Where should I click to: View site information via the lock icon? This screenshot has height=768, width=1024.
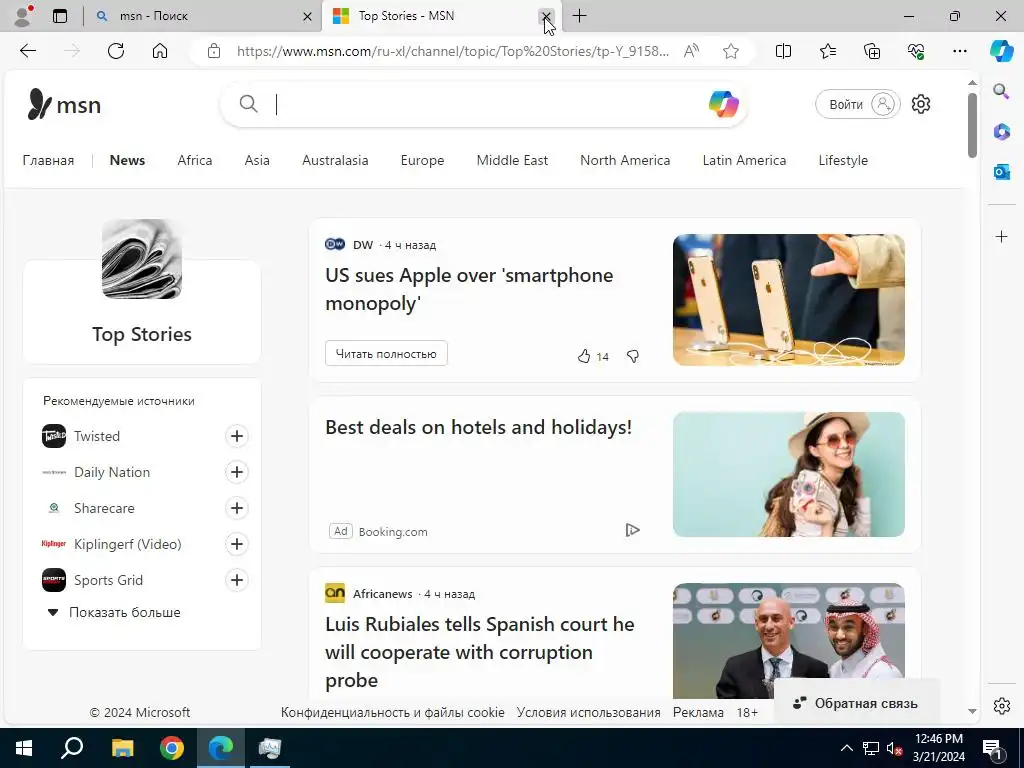click(x=214, y=51)
